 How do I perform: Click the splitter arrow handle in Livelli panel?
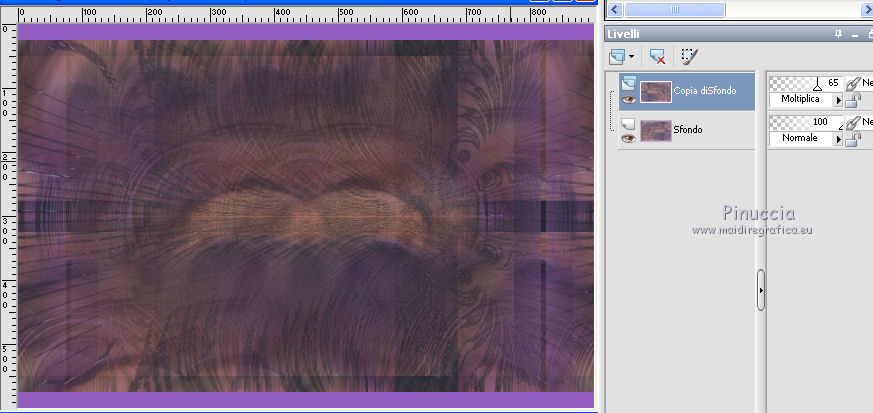[761, 290]
